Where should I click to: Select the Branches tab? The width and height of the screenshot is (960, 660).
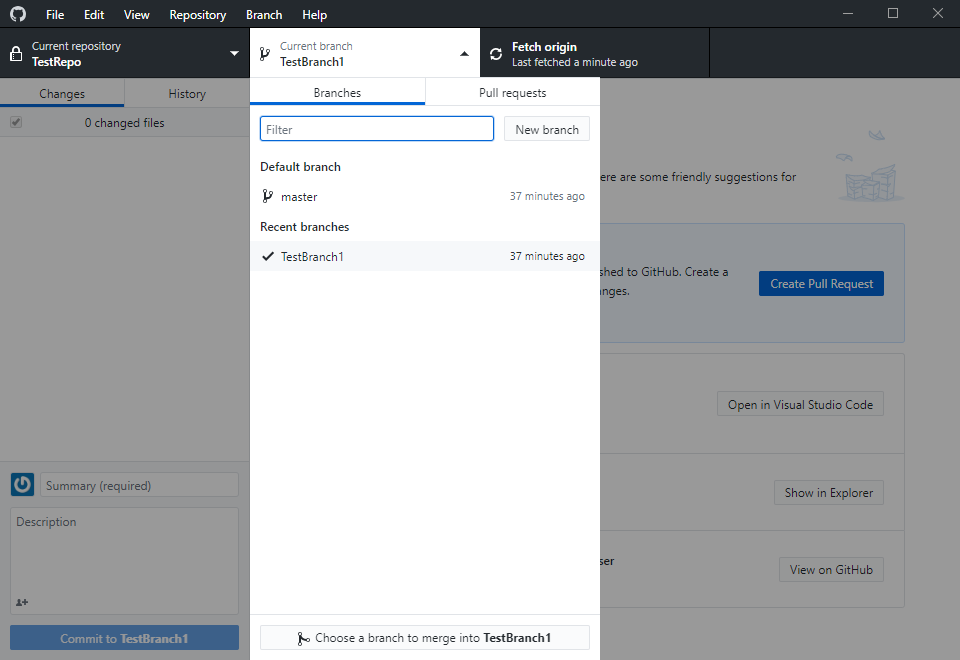coord(337,92)
